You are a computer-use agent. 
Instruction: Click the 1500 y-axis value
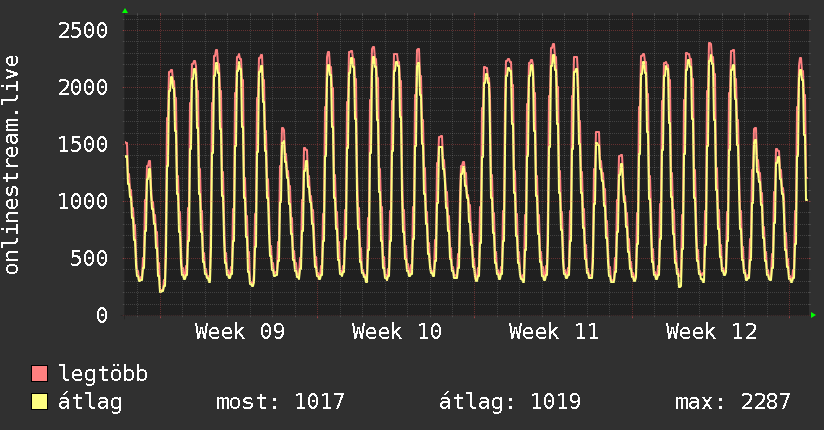[82, 144]
